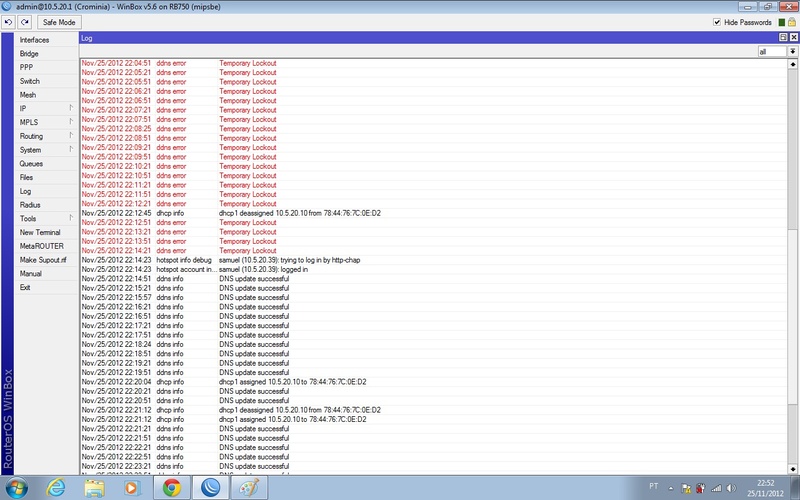Expand the Tools submenu
Image resolution: width=800 pixels, height=500 pixels.
tap(46, 218)
